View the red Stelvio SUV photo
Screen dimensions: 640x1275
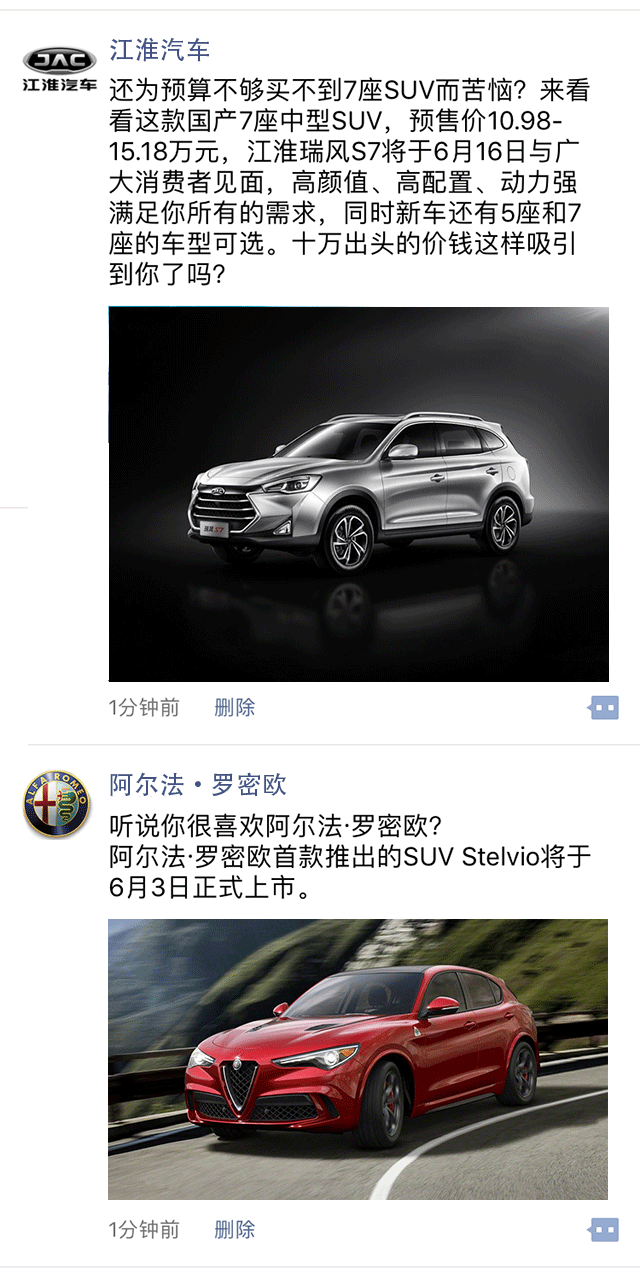pos(358,1059)
